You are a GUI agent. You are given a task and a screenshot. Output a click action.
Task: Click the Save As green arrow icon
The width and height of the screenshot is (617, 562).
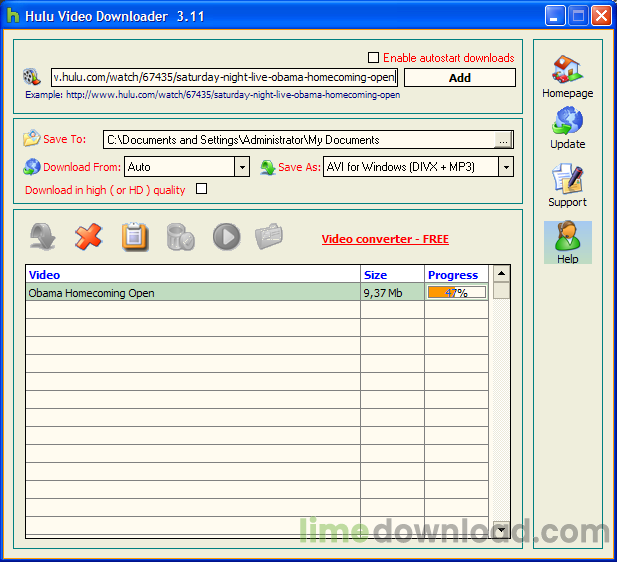[x=268, y=167]
